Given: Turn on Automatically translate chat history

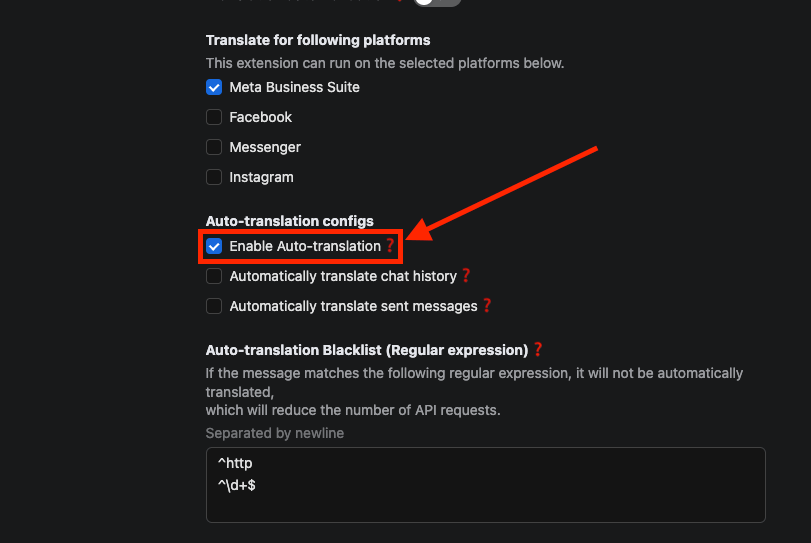Looking at the screenshot, I should (214, 276).
